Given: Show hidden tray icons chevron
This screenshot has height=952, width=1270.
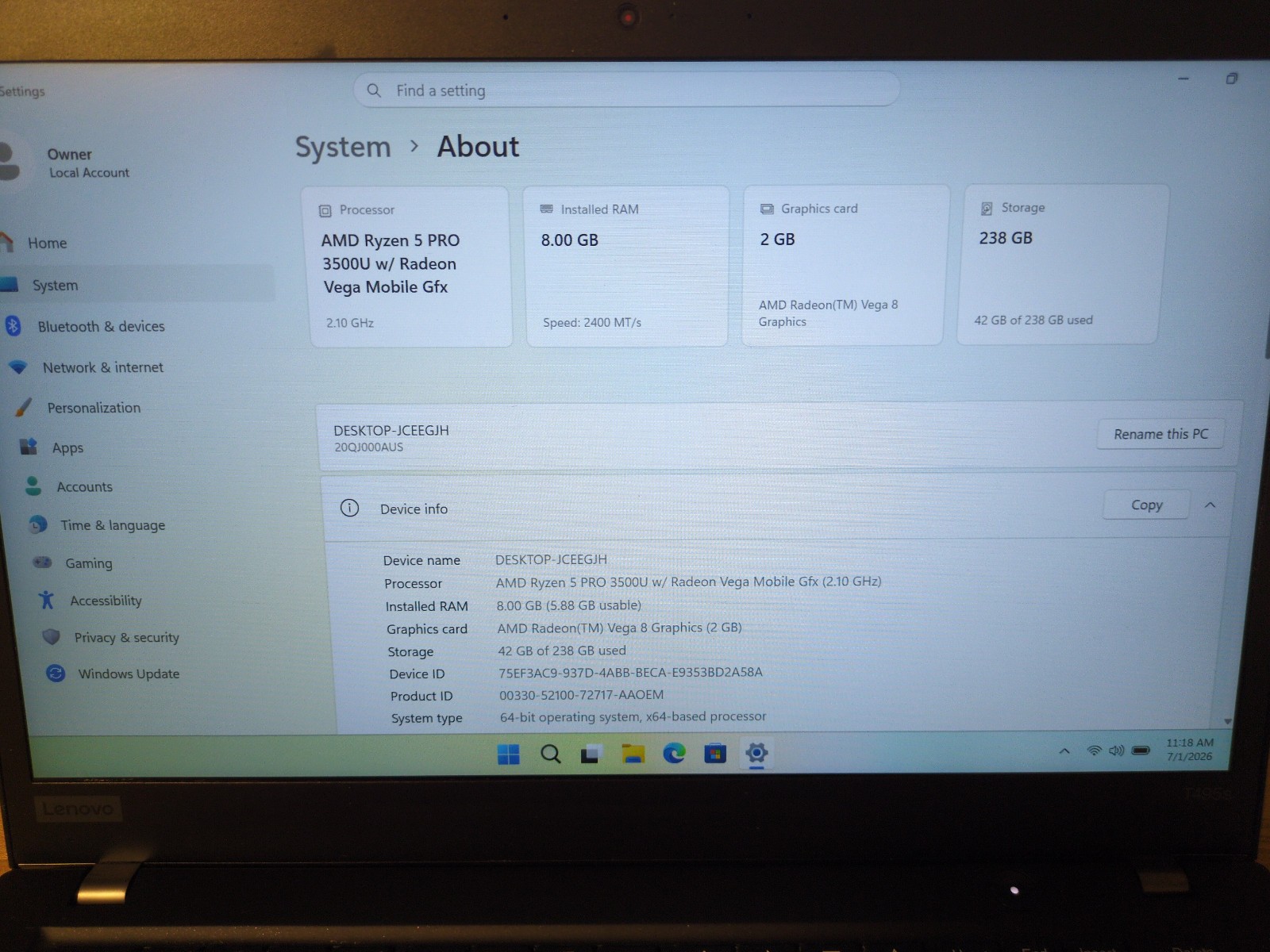Looking at the screenshot, I should tap(1064, 750).
